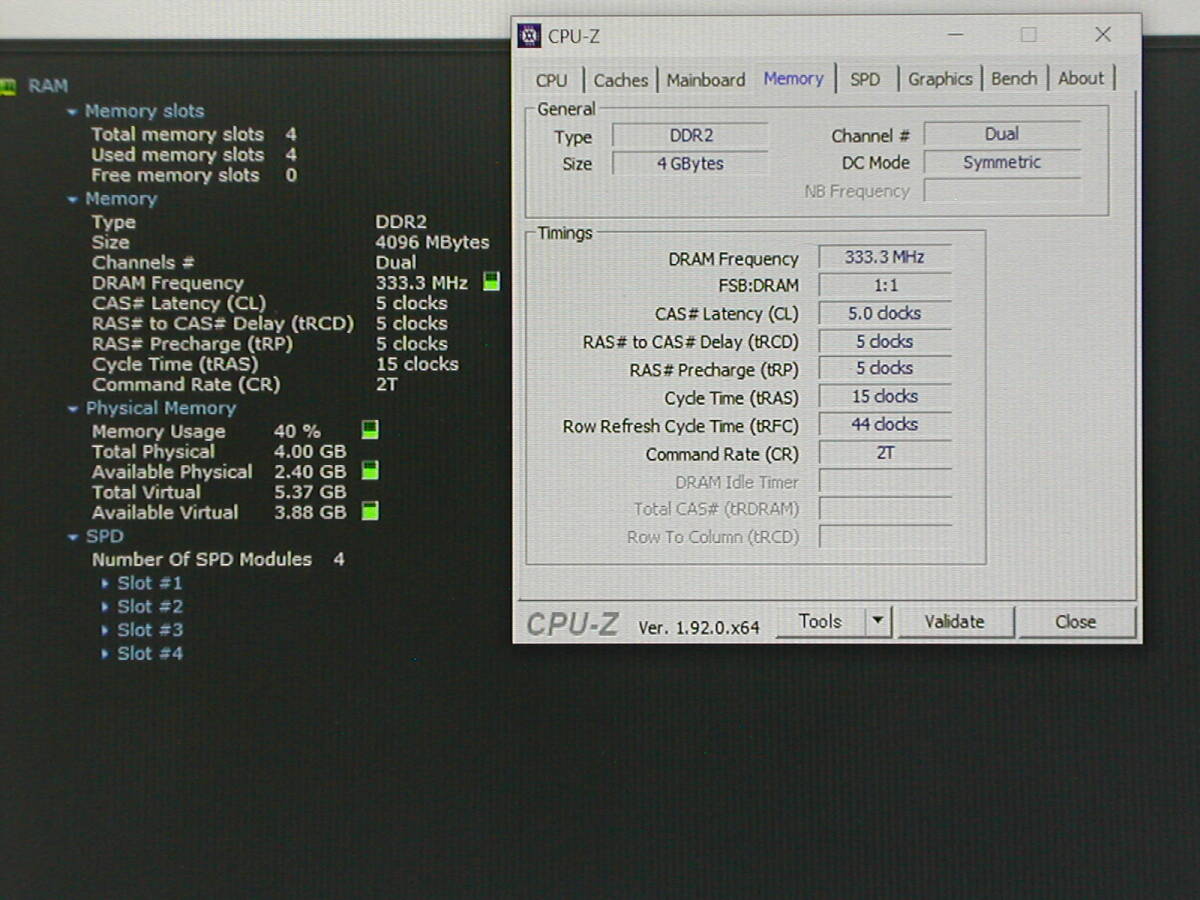Click the Channels # row label

click(143, 262)
